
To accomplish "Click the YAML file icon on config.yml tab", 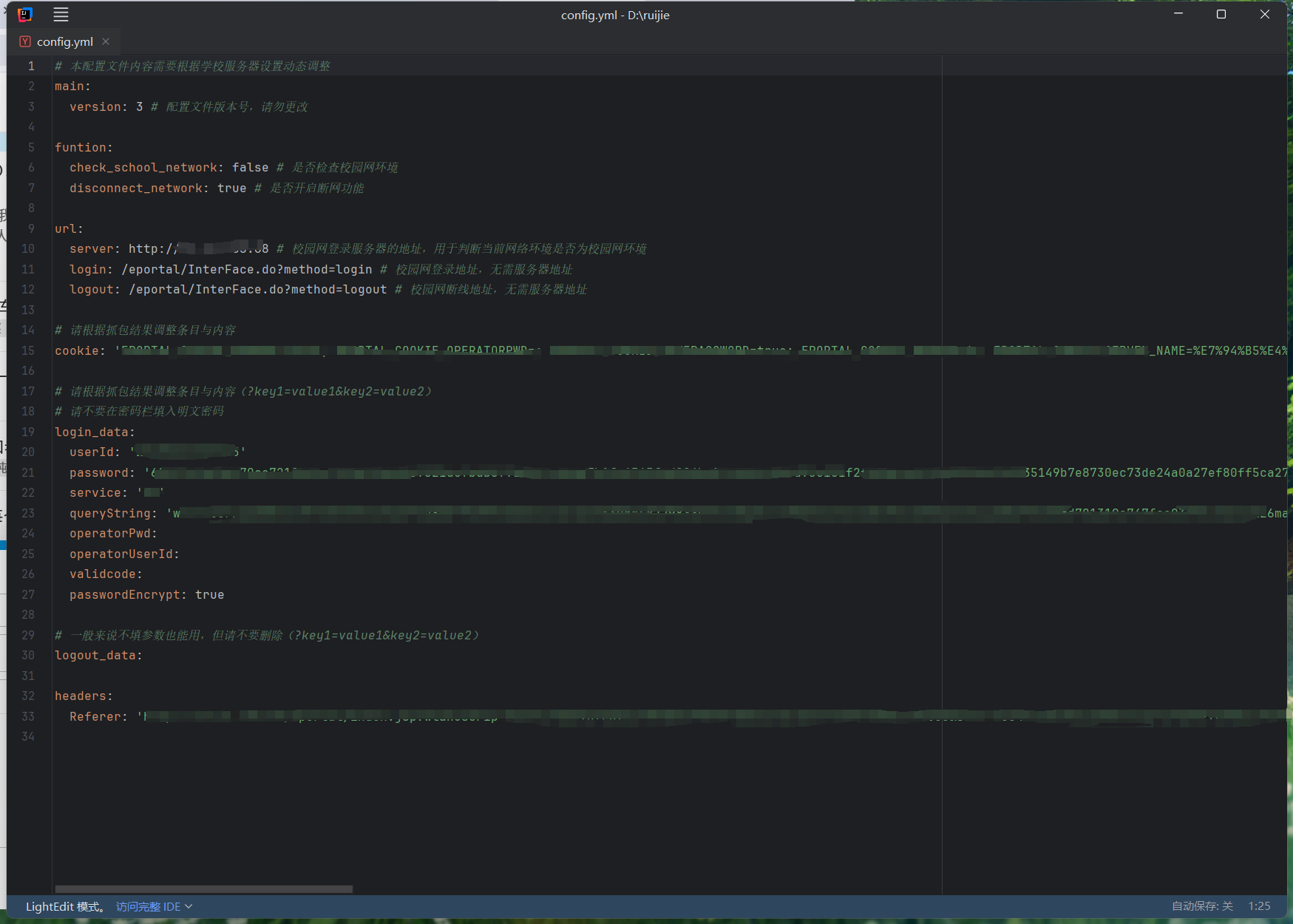I will pyautogui.click(x=25, y=41).
